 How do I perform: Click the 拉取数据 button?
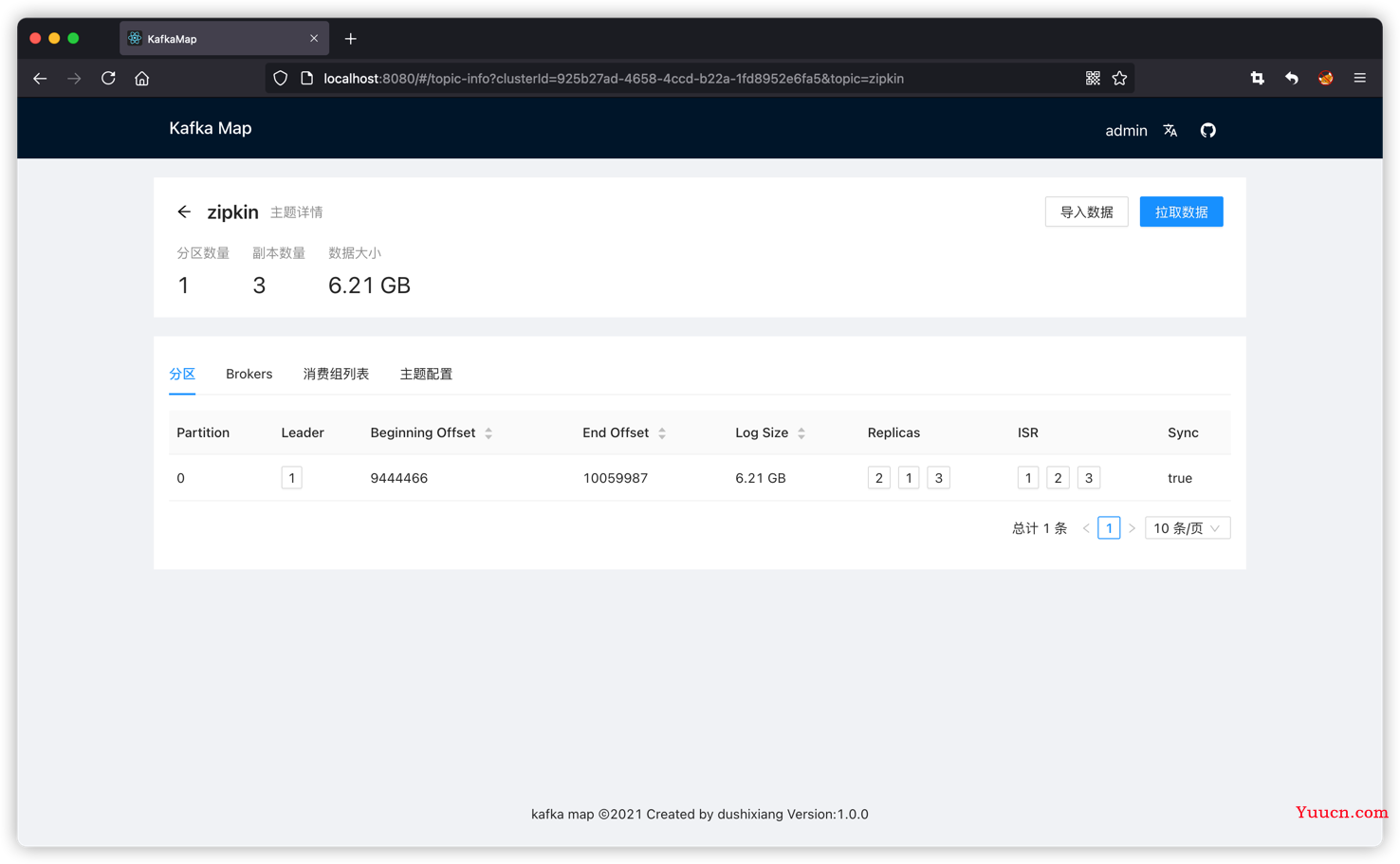[1182, 212]
